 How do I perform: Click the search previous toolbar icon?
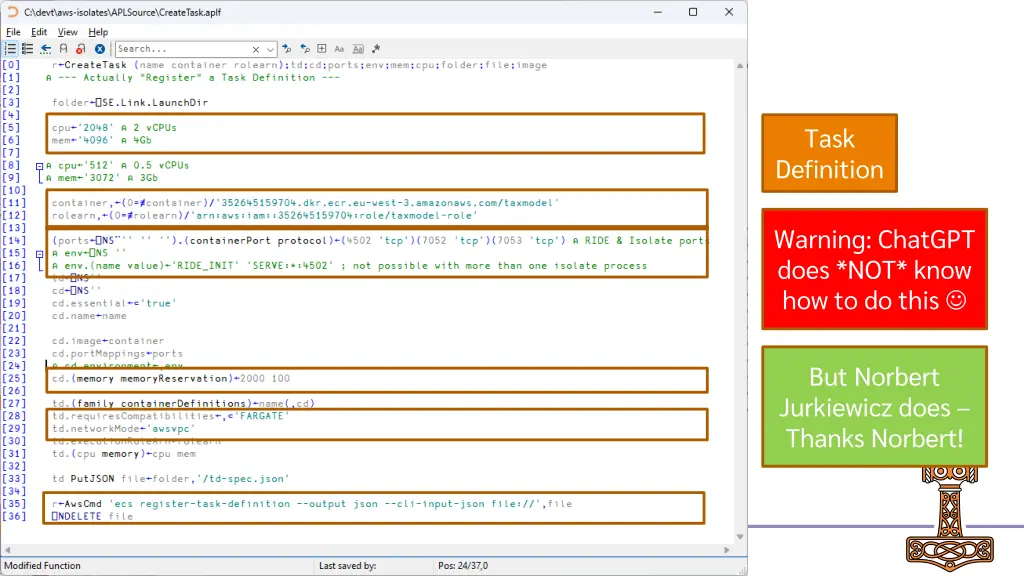[x=305, y=49]
